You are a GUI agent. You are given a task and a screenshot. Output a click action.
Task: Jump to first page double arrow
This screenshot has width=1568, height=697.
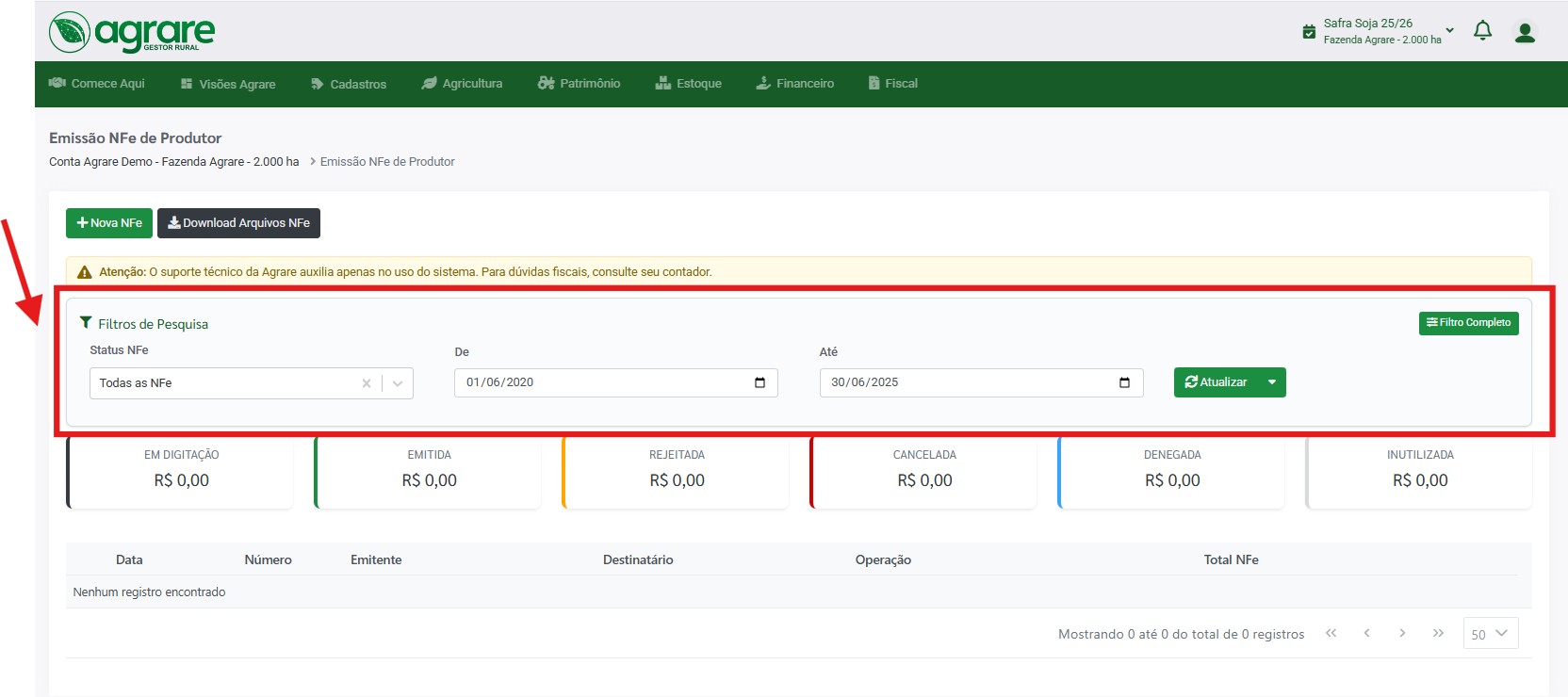(x=1331, y=633)
